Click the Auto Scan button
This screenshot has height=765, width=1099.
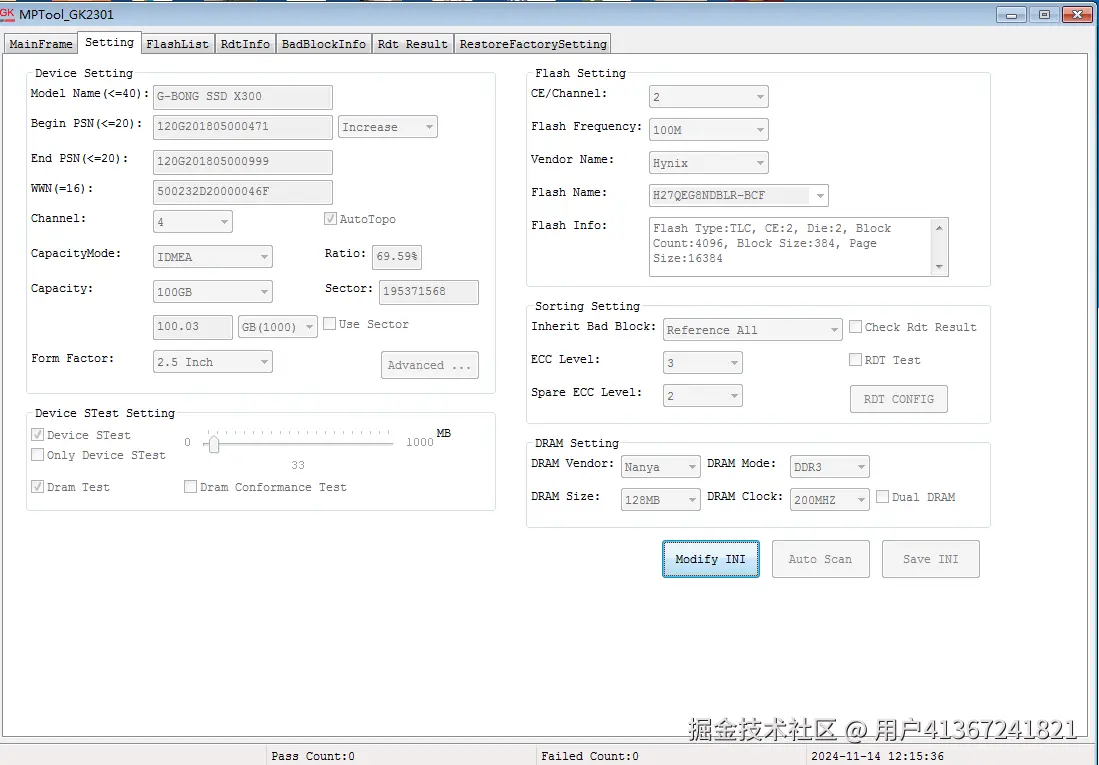[821, 559]
